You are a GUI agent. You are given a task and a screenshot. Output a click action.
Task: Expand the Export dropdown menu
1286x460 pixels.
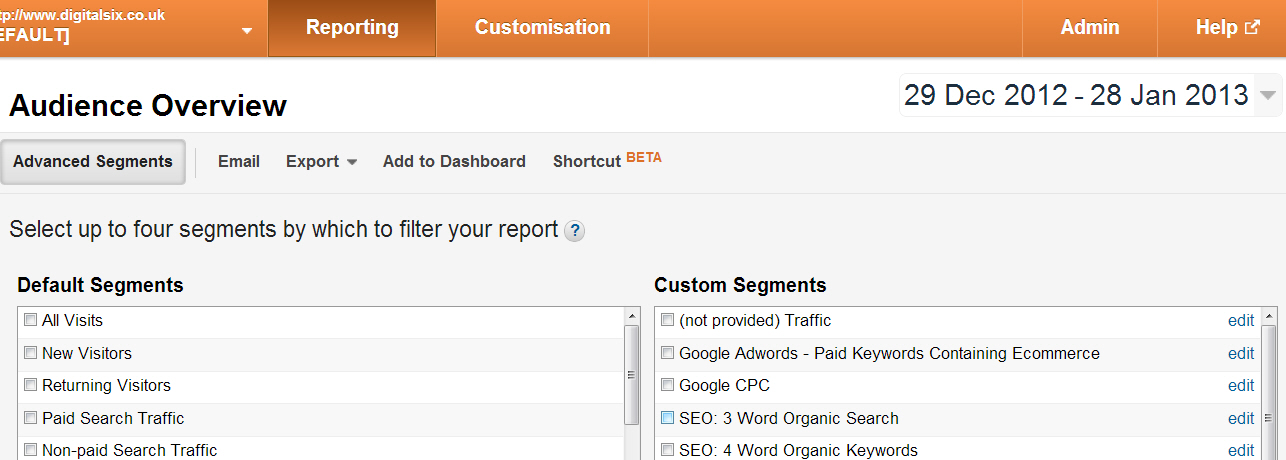(321, 162)
